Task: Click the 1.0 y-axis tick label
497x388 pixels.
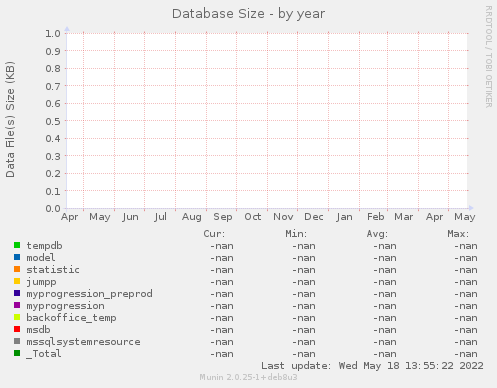Action: pos(53,33)
